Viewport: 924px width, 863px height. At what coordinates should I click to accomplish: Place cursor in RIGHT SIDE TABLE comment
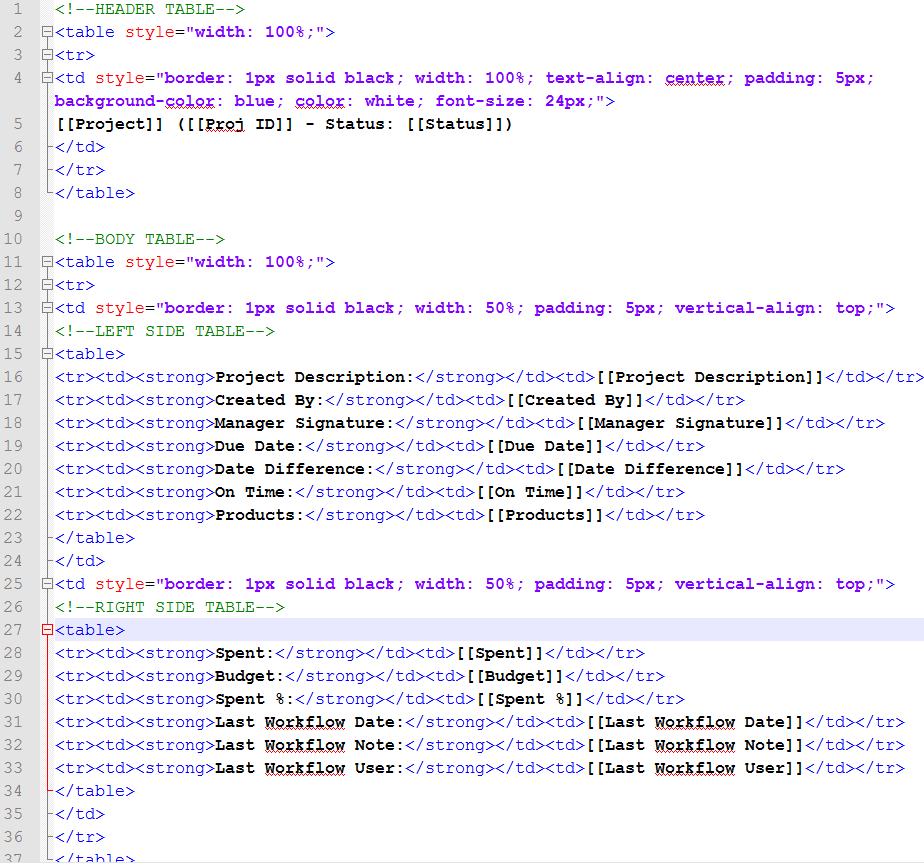(170, 607)
